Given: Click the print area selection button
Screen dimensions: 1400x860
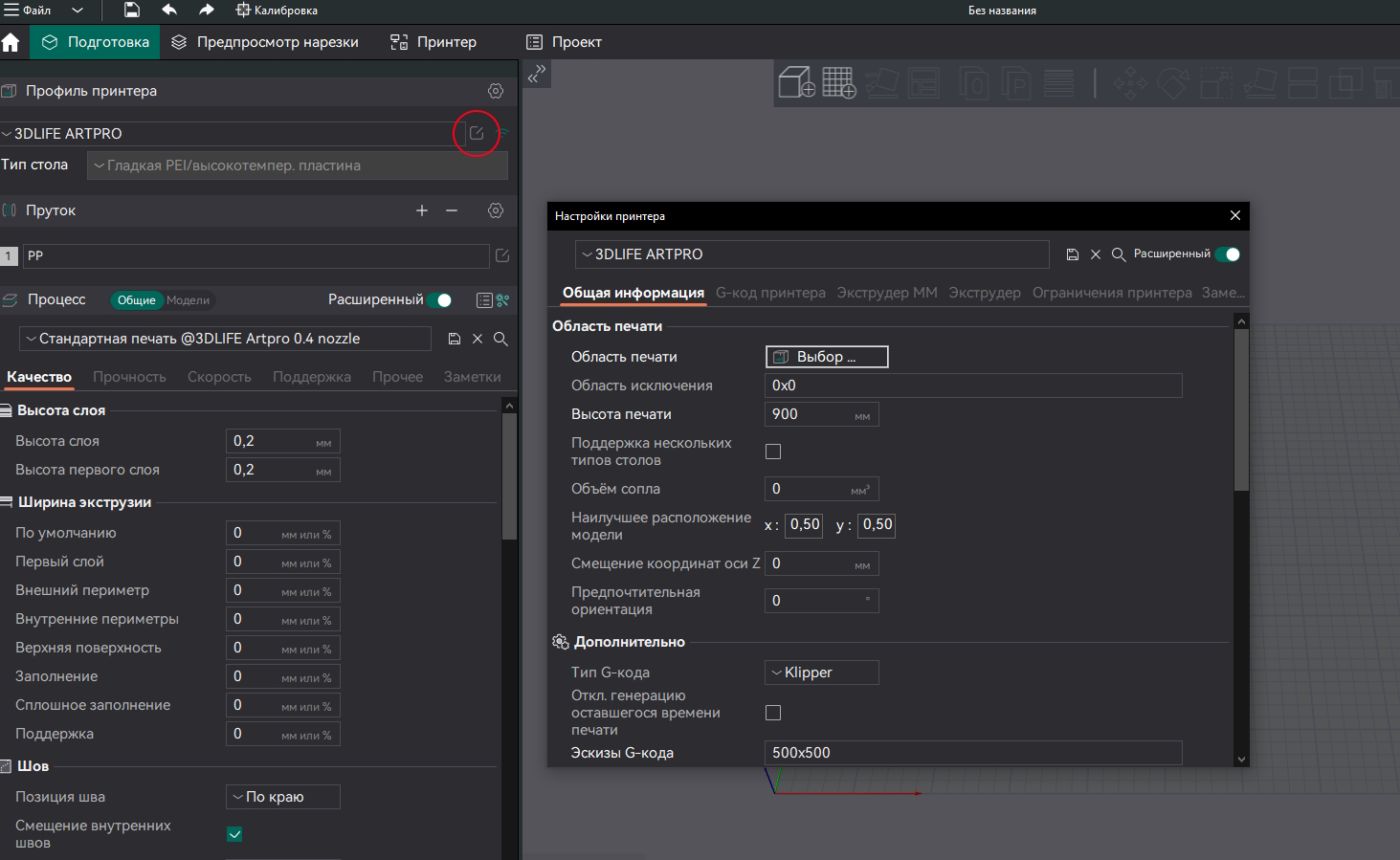Looking at the screenshot, I should [x=827, y=357].
